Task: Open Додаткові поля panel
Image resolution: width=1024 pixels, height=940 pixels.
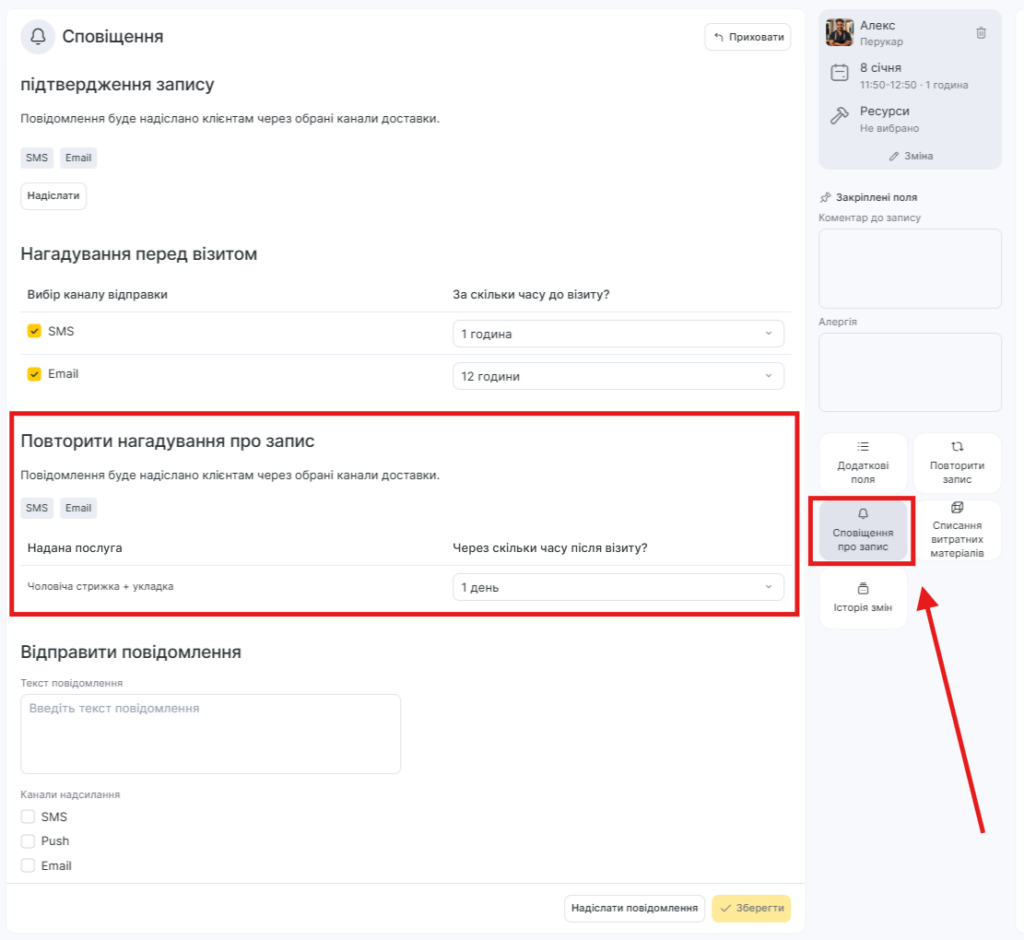Action: coord(863,463)
